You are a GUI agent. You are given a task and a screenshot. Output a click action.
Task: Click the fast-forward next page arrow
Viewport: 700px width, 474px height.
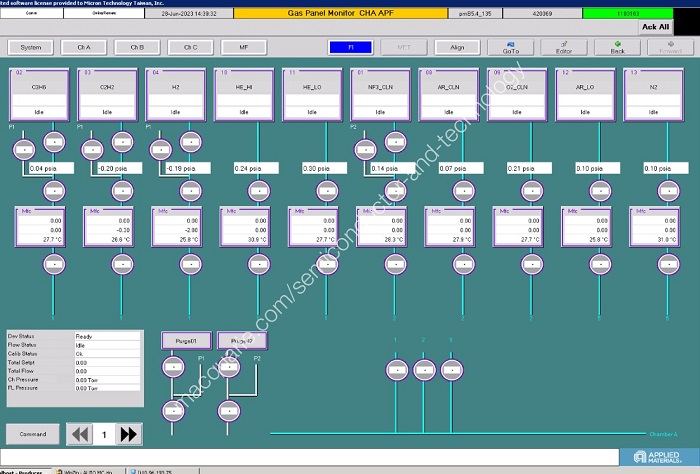[x=128, y=434]
